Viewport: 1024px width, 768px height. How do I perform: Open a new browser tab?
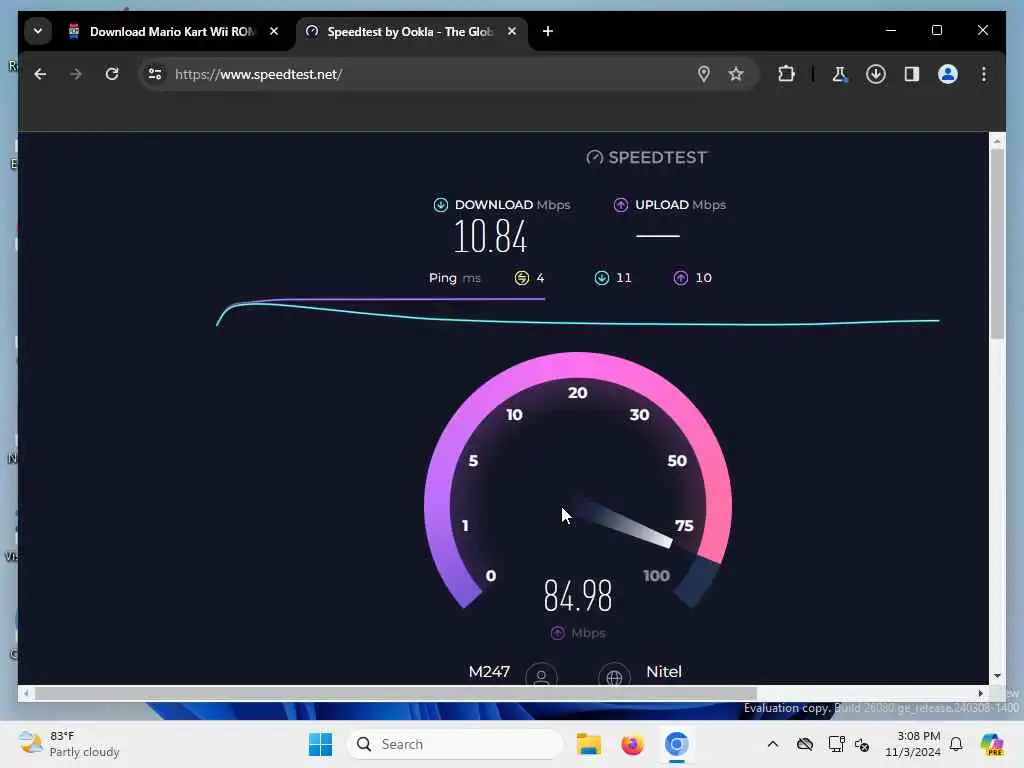point(548,31)
